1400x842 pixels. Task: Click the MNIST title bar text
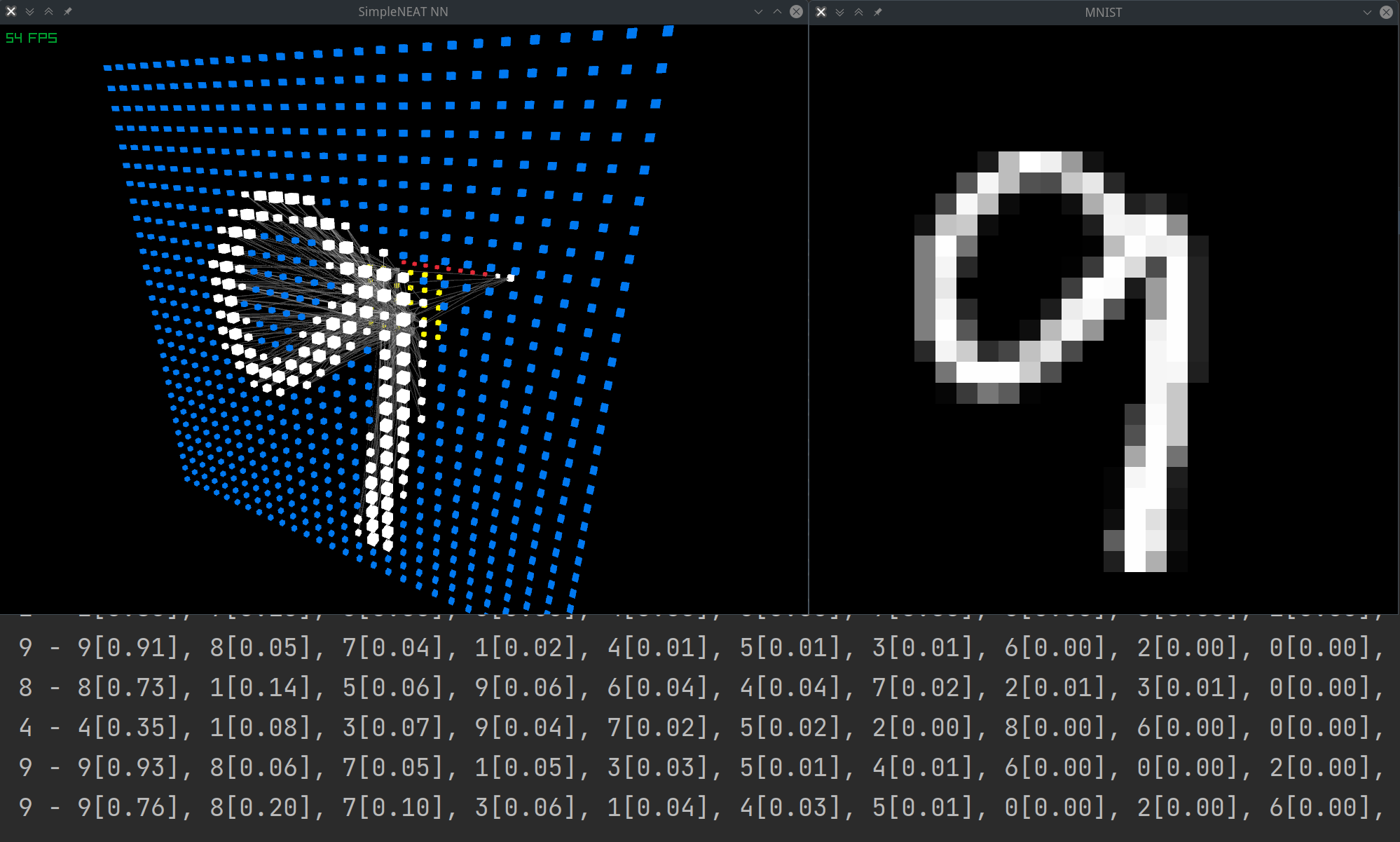1103,12
